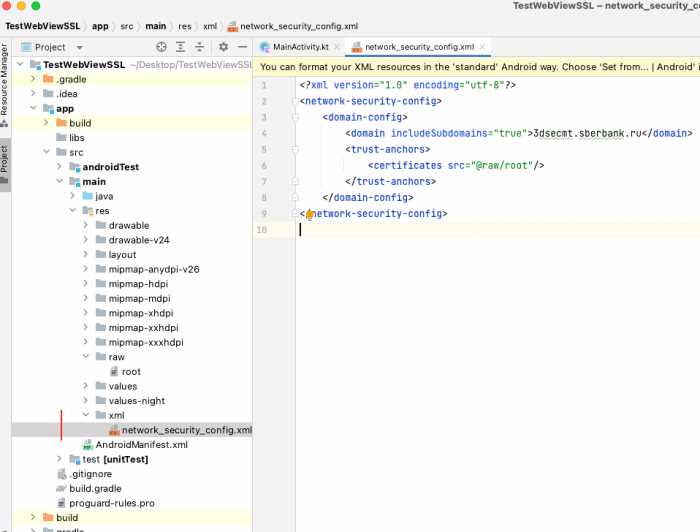Select the values folder
The image size is (700, 532).
click(x=117, y=386)
